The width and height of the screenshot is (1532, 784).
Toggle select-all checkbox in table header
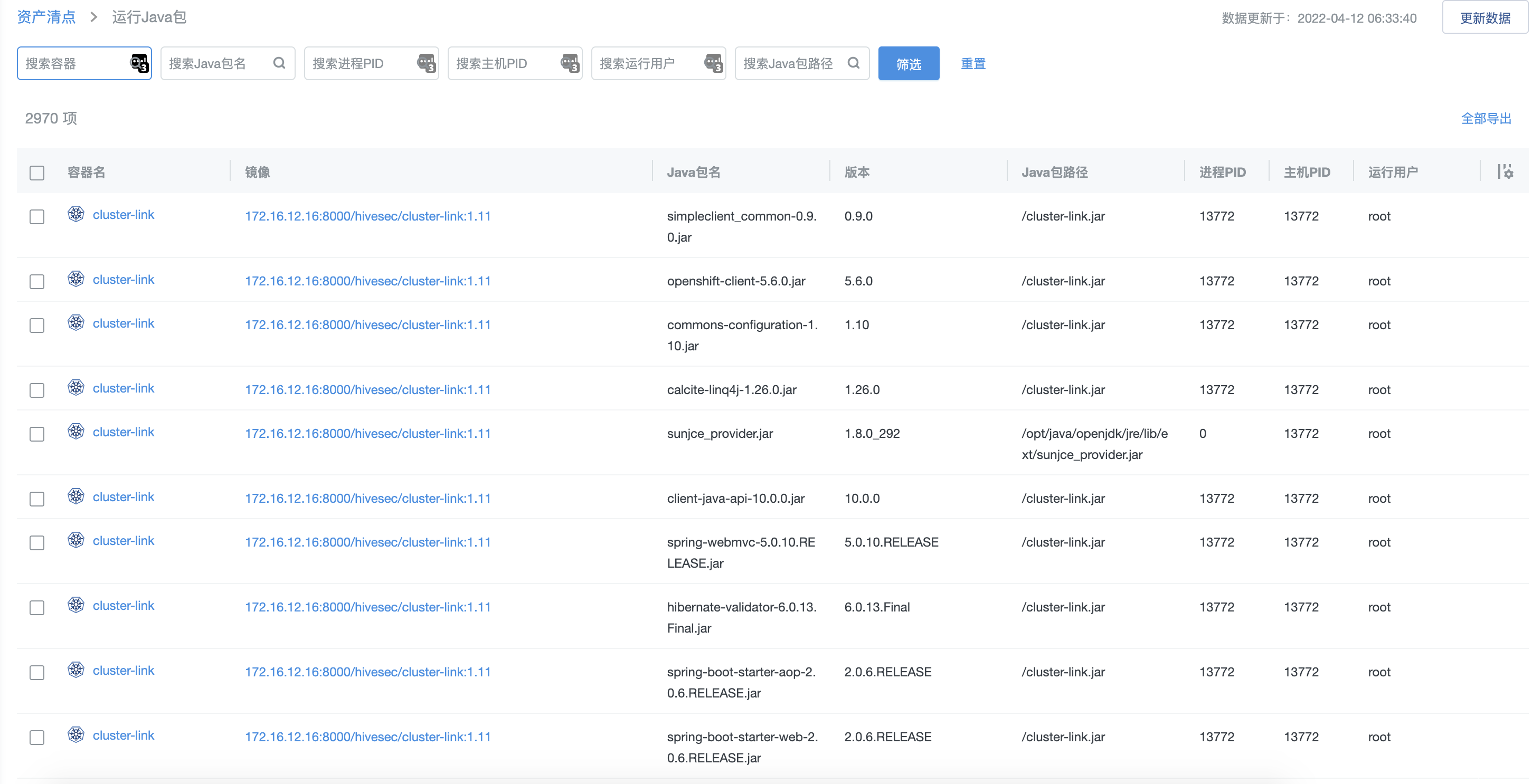[x=37, y=173]
